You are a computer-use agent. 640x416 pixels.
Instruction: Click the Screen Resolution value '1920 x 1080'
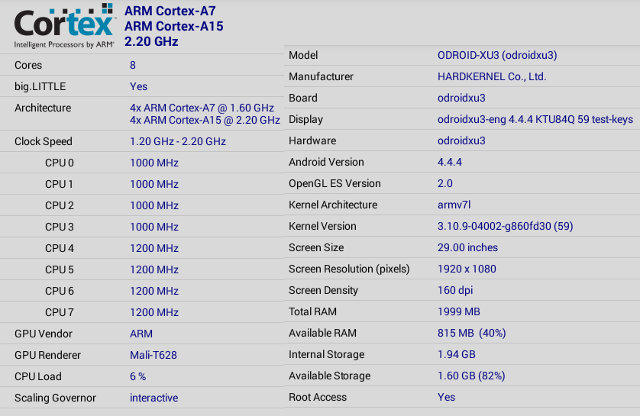click(467, 269)
